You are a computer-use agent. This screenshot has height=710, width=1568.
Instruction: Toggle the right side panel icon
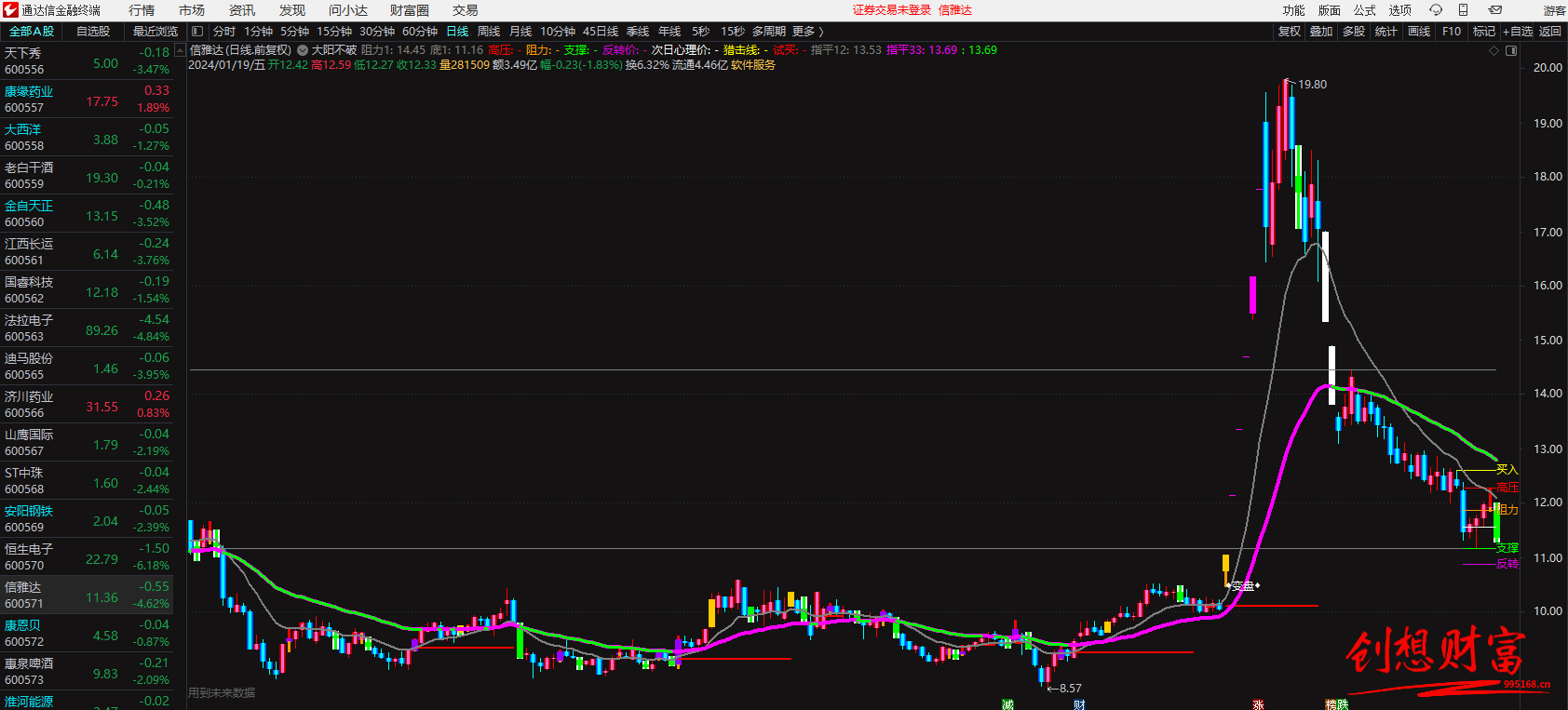pos(1511,51)
